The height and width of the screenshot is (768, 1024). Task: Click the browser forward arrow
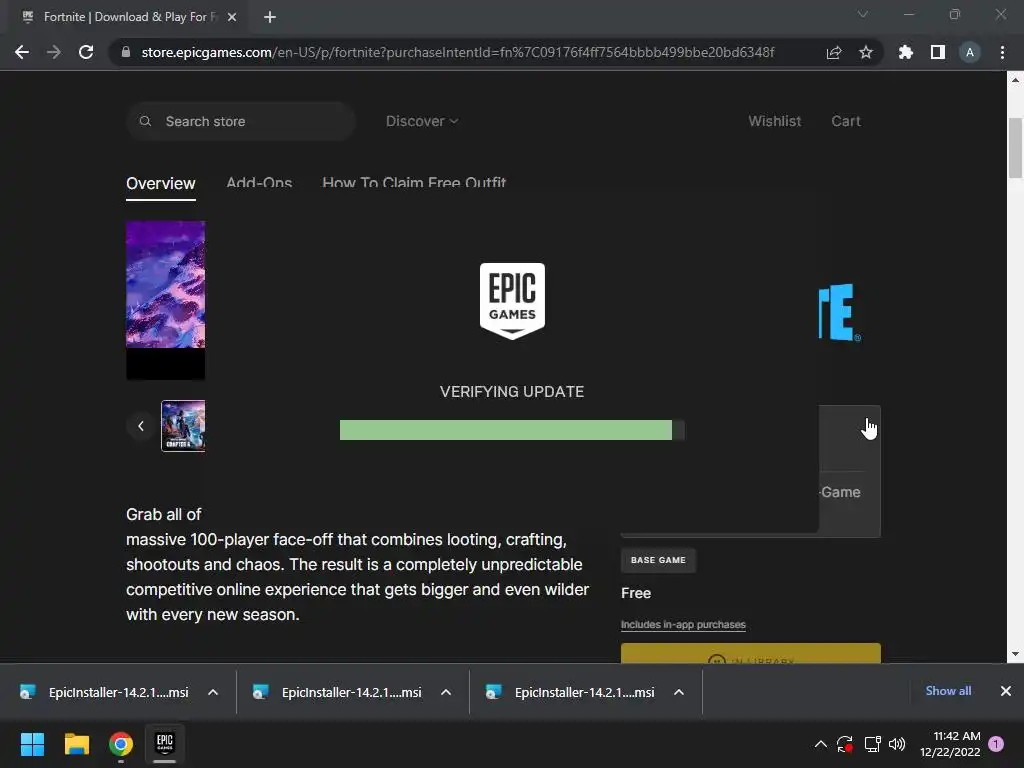54,52
